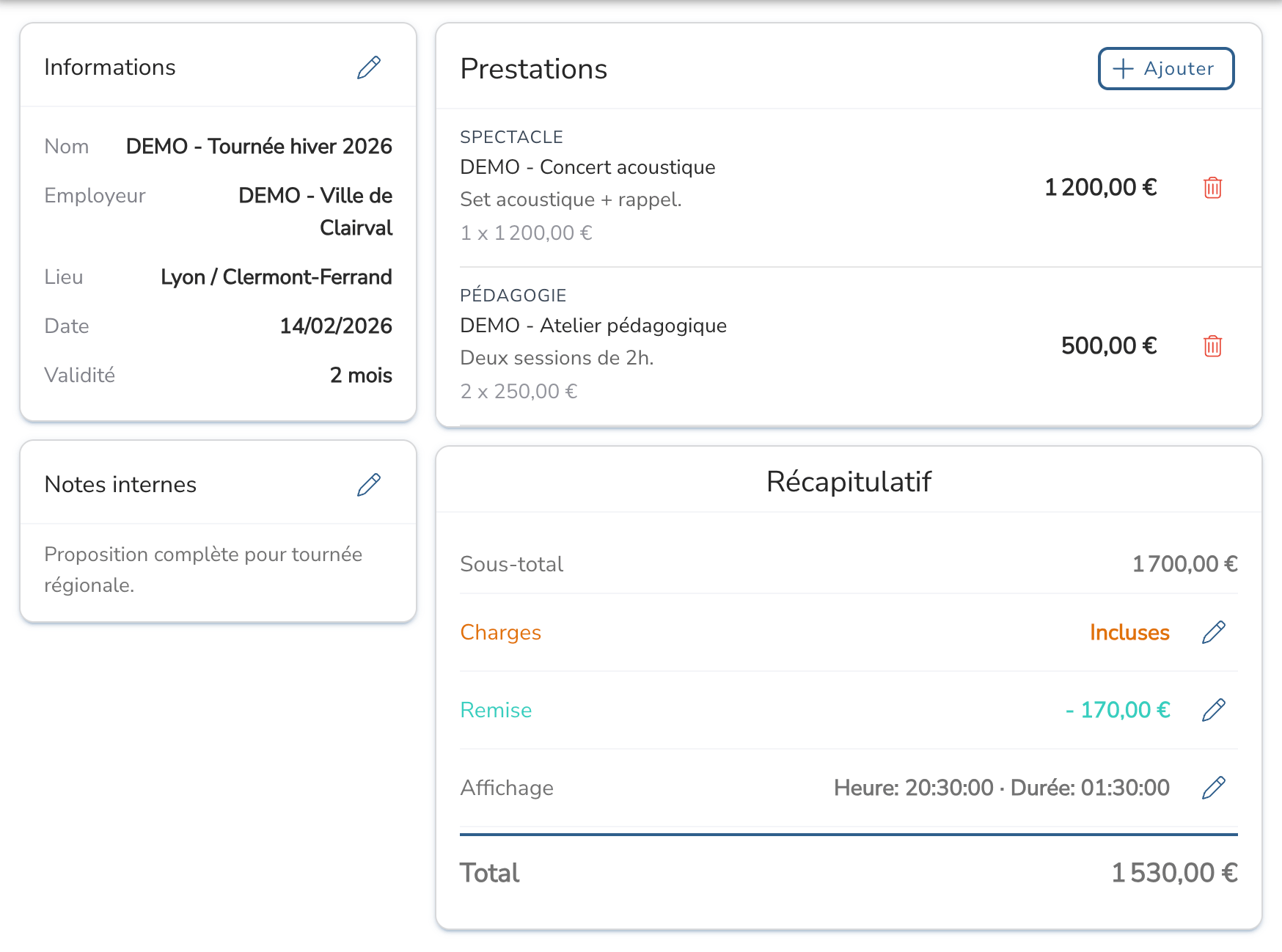1282x952 pixels.
Task: Edit the Remise discount pencil
Action: (x=1214, y=710)
